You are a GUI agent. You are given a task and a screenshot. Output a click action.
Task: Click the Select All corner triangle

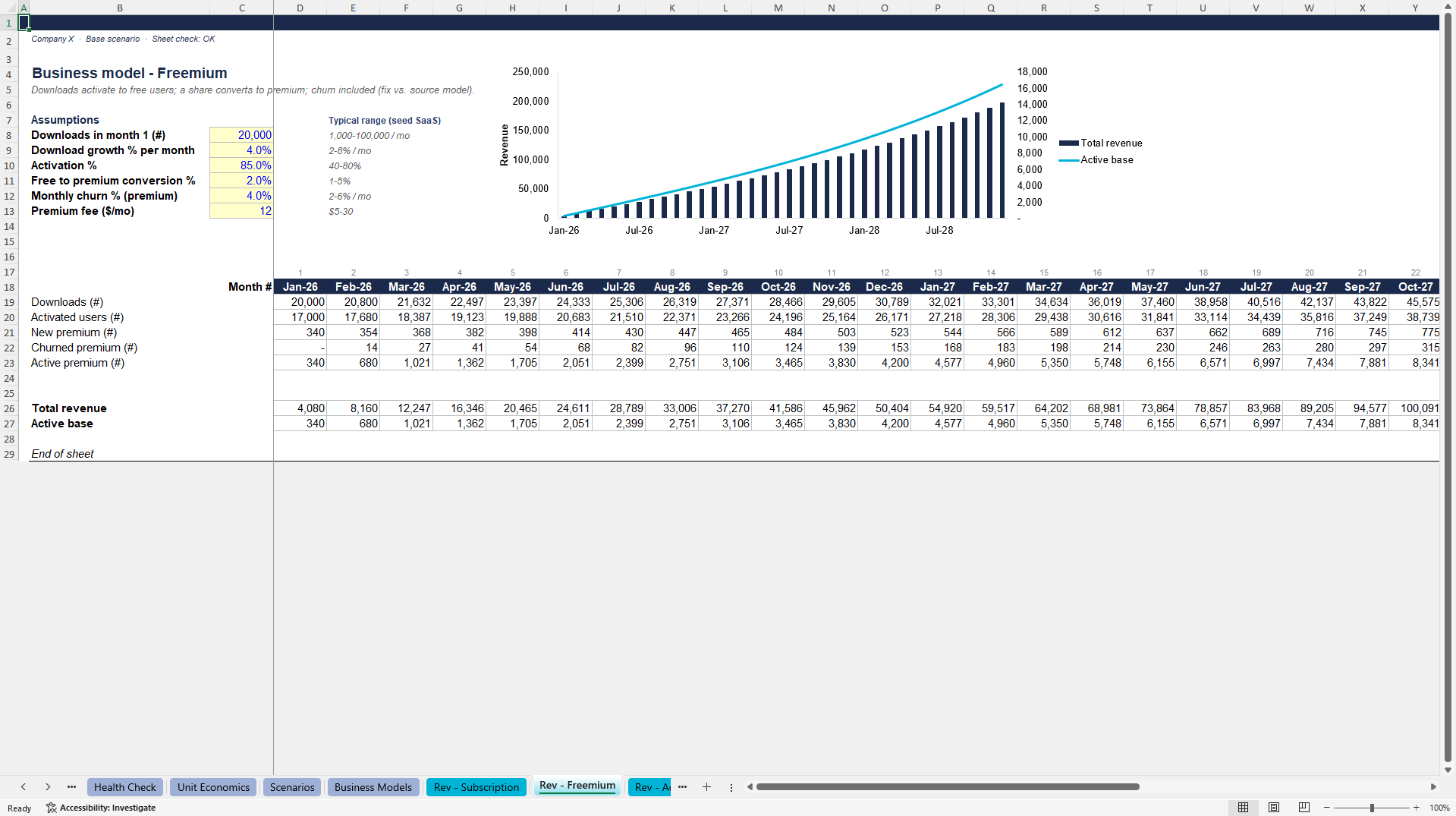click(9, 8)
